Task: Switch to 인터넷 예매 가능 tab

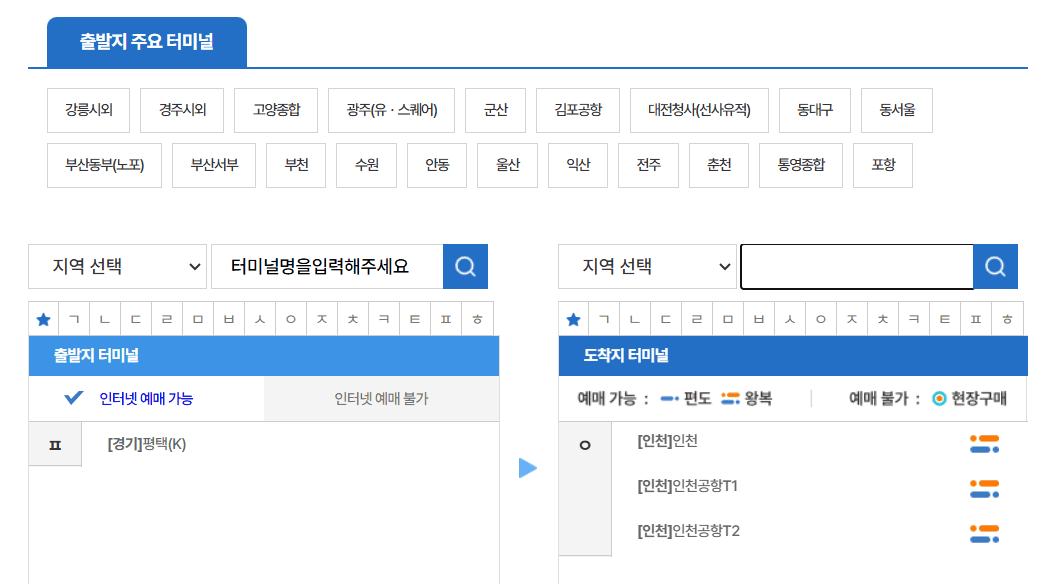Action: coord(146,399)
